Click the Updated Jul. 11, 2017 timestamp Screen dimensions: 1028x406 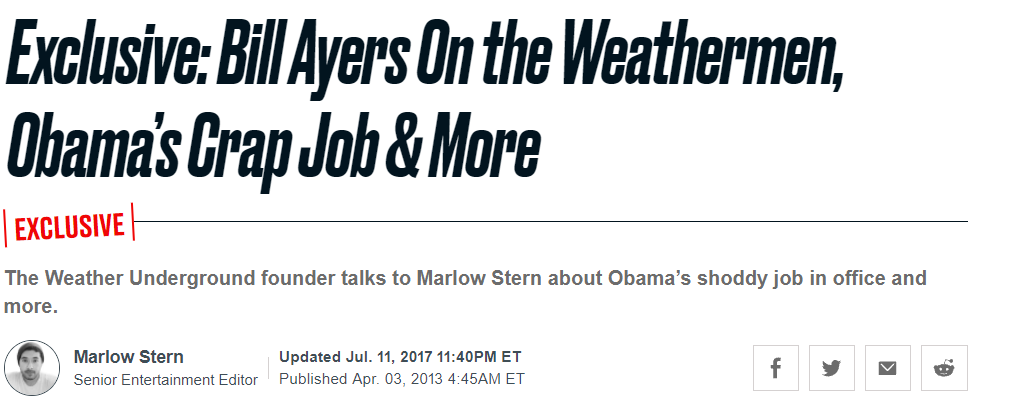pos(400,357)
